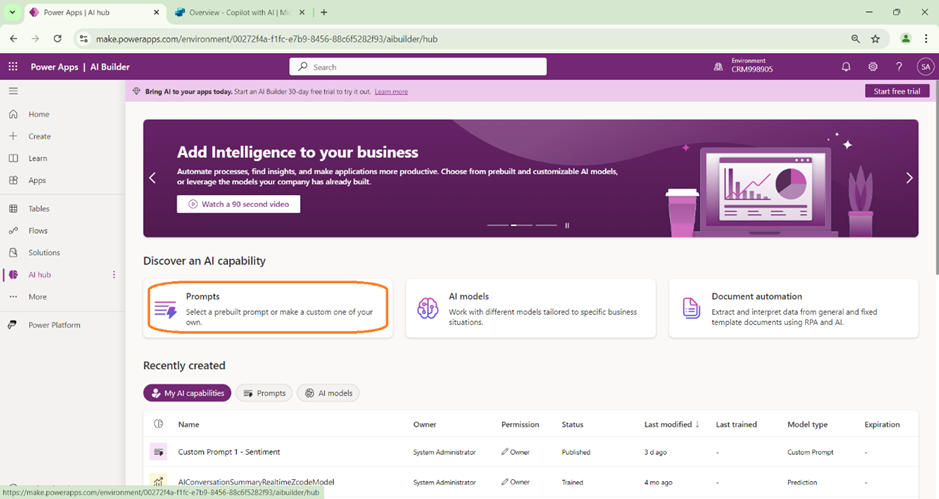Open the environment picker icon
This screenshot has width=939, height=499.
pos(718,67)
